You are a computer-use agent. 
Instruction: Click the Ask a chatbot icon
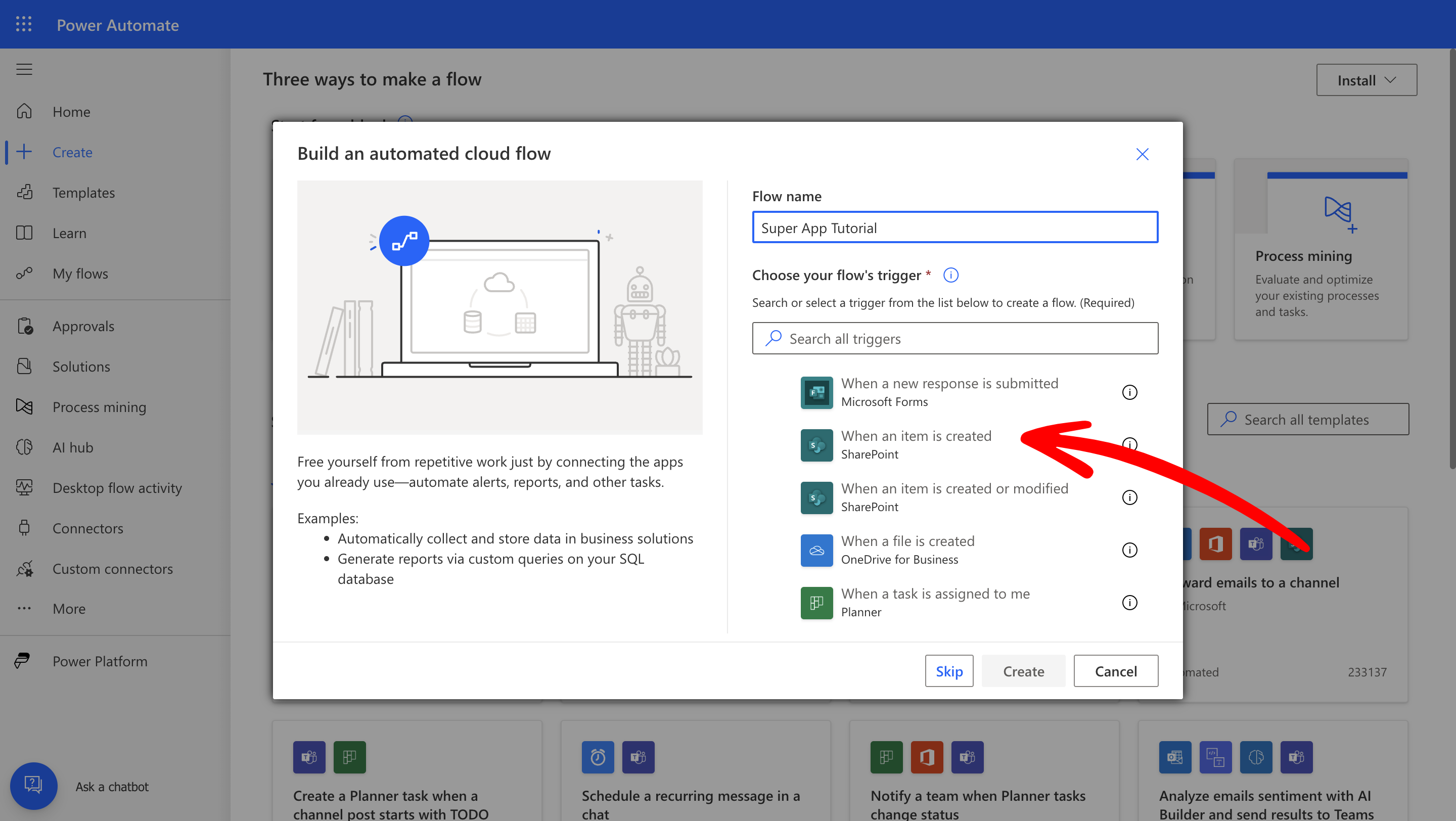pyautogui.click(x=33, y=786)
